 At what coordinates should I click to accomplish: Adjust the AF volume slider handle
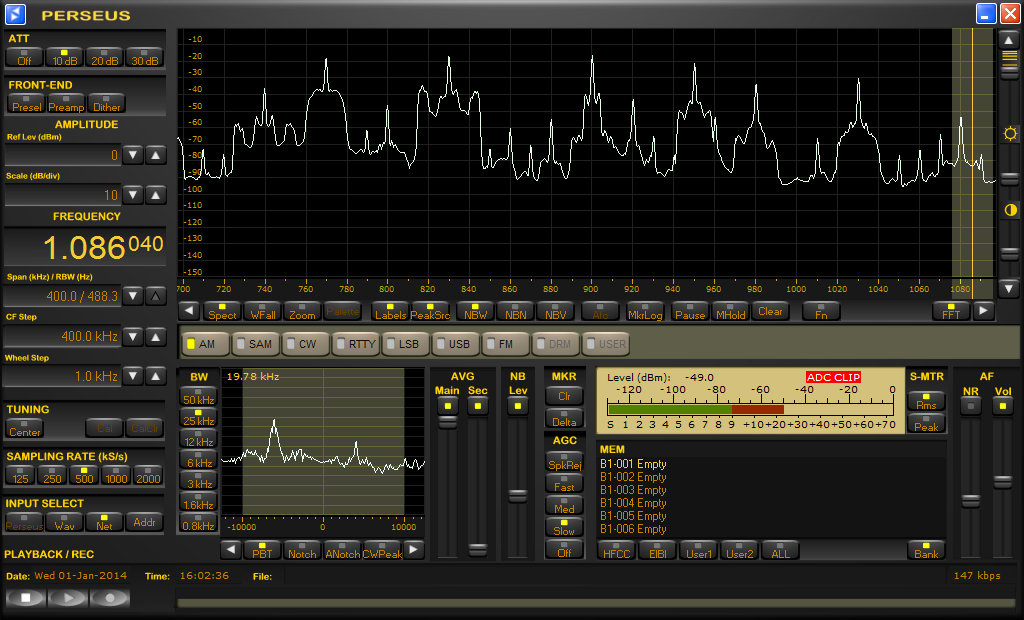1002,482
